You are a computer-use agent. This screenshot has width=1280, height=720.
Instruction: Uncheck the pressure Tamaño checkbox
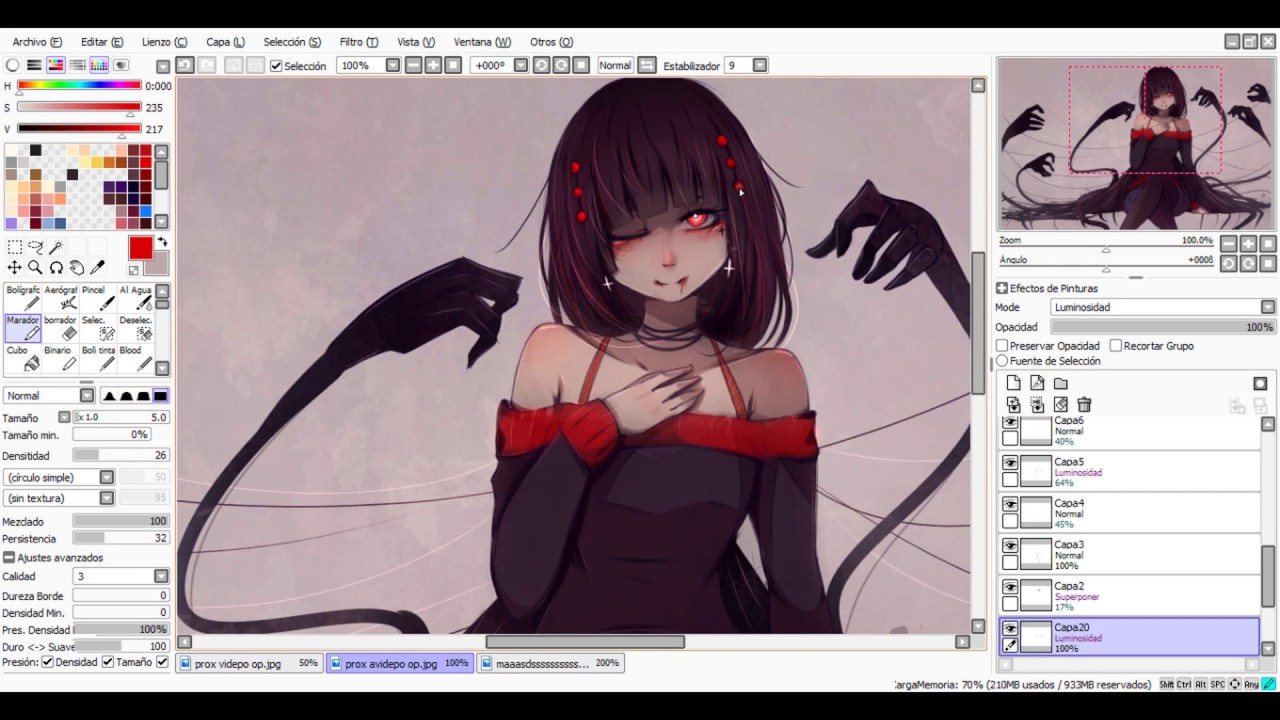point(107,662)
